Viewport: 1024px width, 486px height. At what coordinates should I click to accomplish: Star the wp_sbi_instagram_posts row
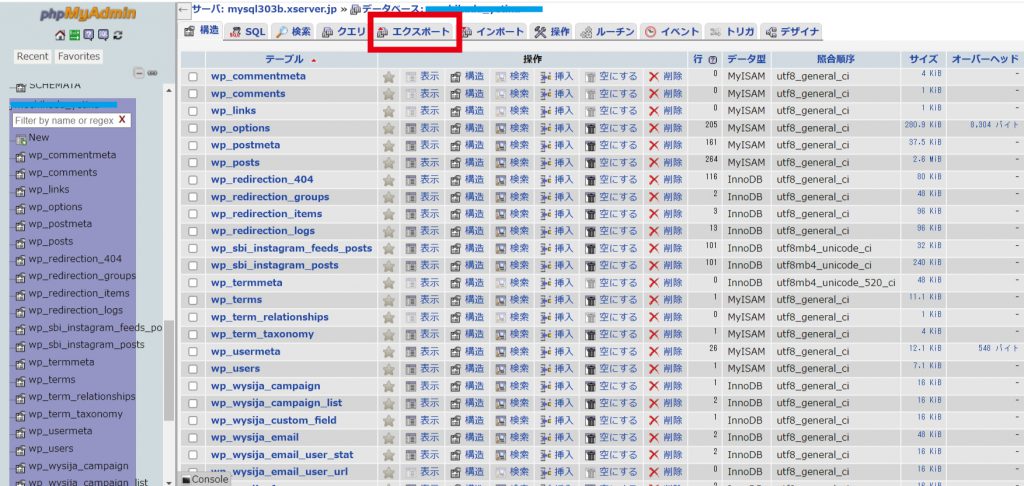tap(389, 266)
